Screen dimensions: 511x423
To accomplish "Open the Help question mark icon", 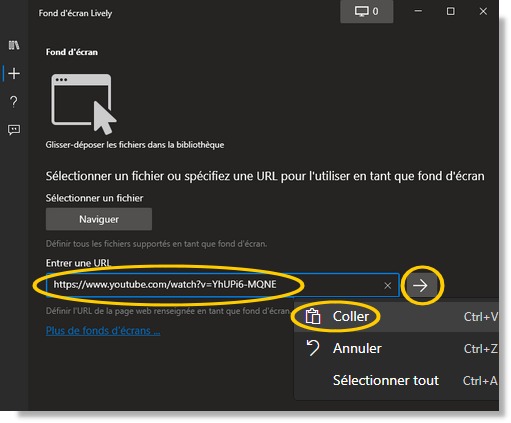I will tap(14, 101).
